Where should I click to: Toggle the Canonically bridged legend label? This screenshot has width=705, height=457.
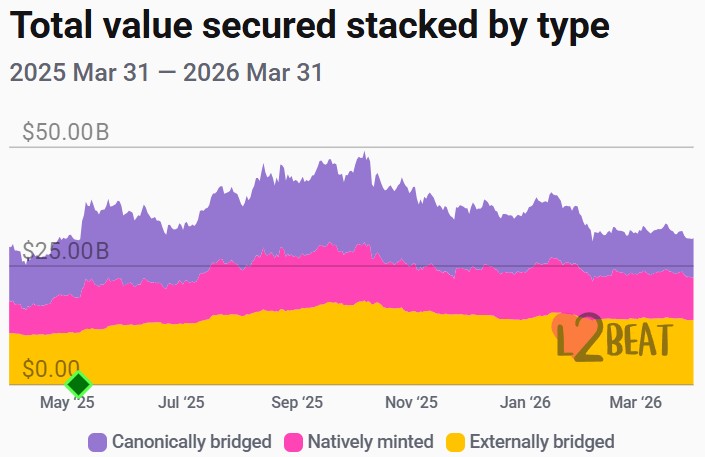pyautogui.click(x=191, y=441)
